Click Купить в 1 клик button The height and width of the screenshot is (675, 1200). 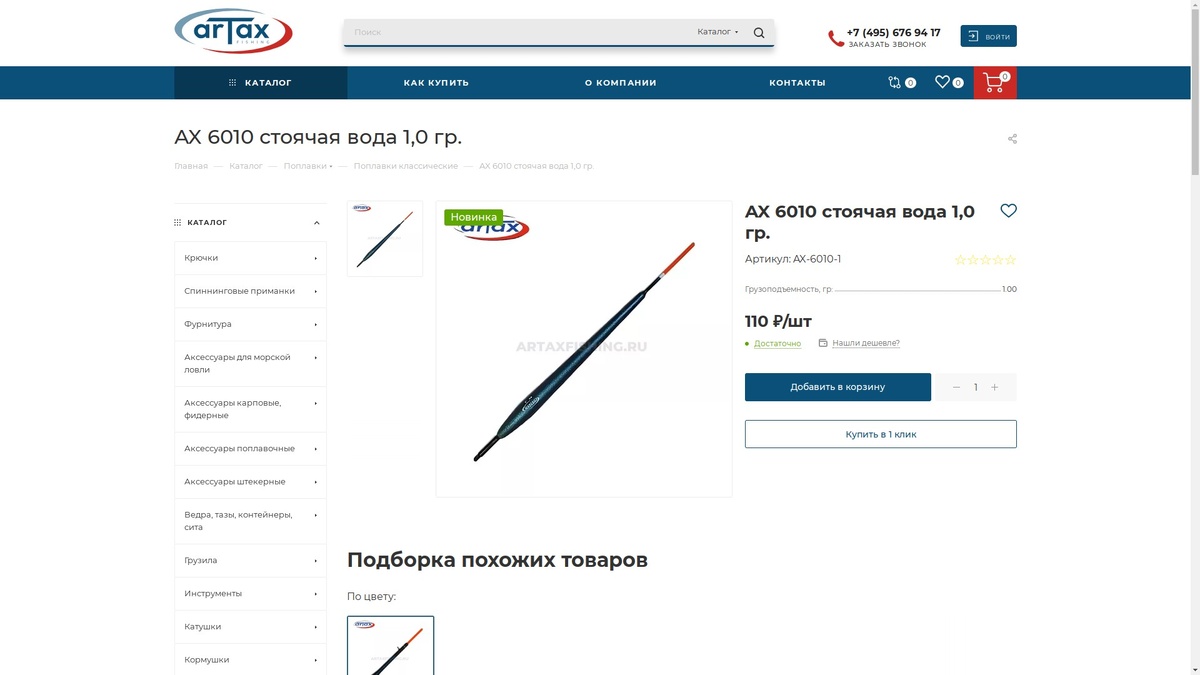tap(880, 434)
